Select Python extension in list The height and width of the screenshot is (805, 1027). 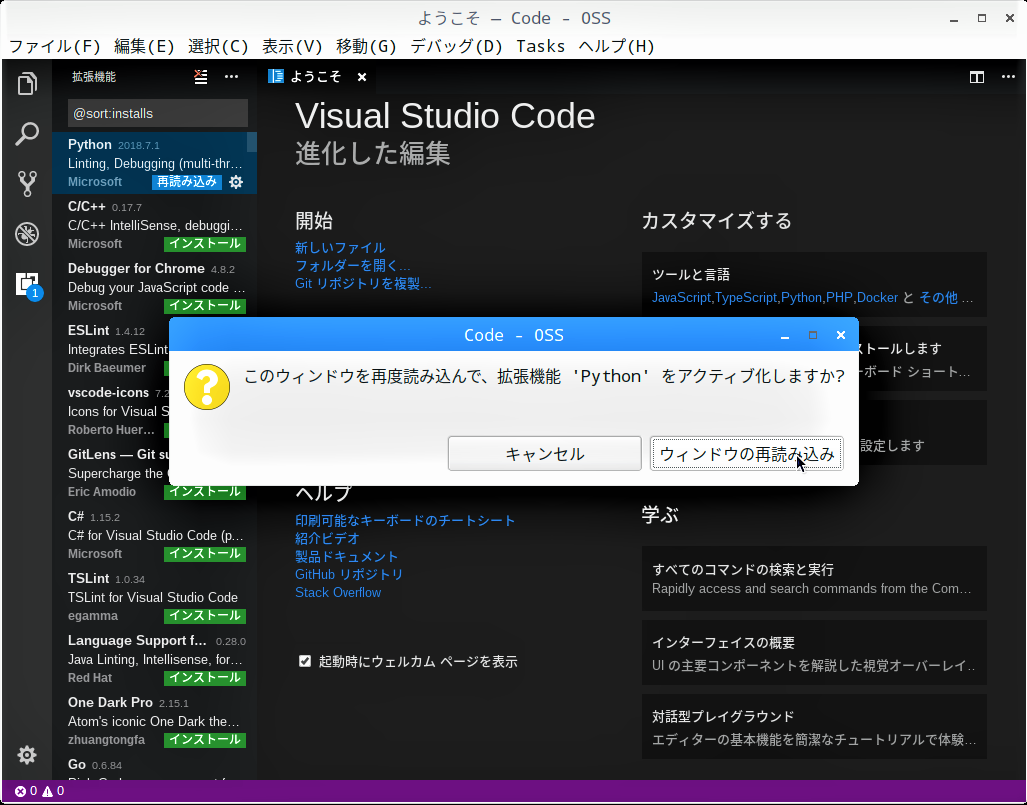tap(155, 163)
